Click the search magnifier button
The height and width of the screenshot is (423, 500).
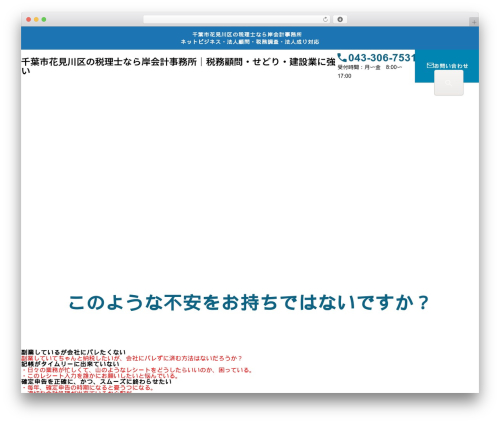pos(449,83)
